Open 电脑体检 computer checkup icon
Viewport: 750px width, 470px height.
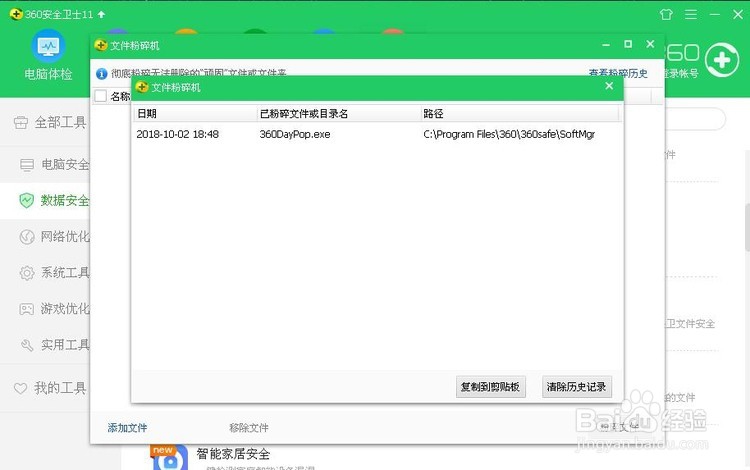coord(48,46)
